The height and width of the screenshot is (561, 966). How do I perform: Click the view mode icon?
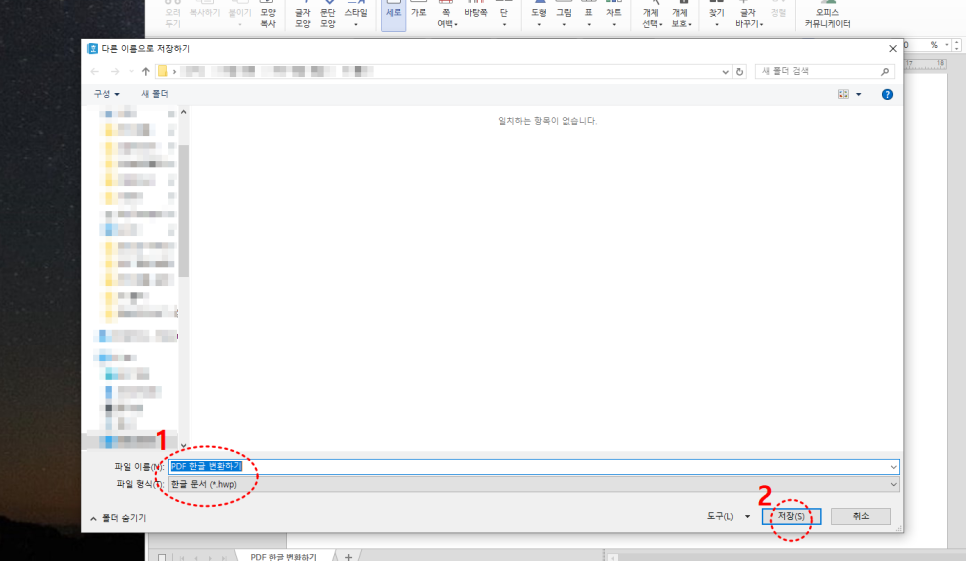point(843,94)
